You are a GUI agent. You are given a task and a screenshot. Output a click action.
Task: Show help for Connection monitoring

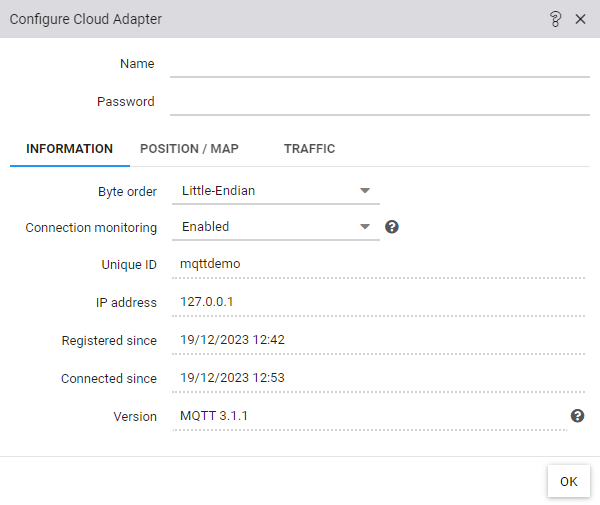point(391,227)
